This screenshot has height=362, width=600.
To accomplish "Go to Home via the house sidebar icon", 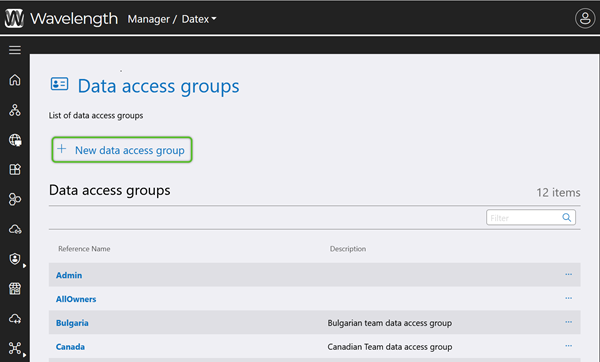I will [15, 80].
